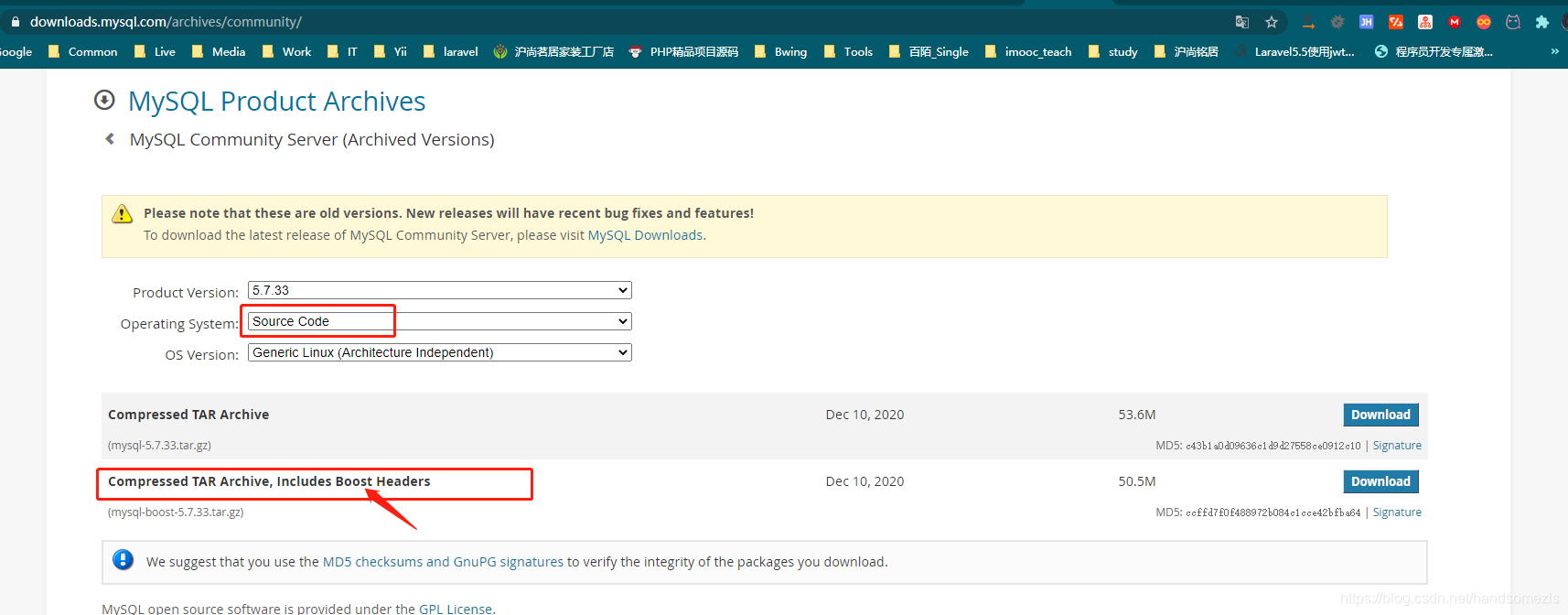Open the Bwing bookmark folder
Screen dimensions: 1568x615
click(x=780, y=52)
